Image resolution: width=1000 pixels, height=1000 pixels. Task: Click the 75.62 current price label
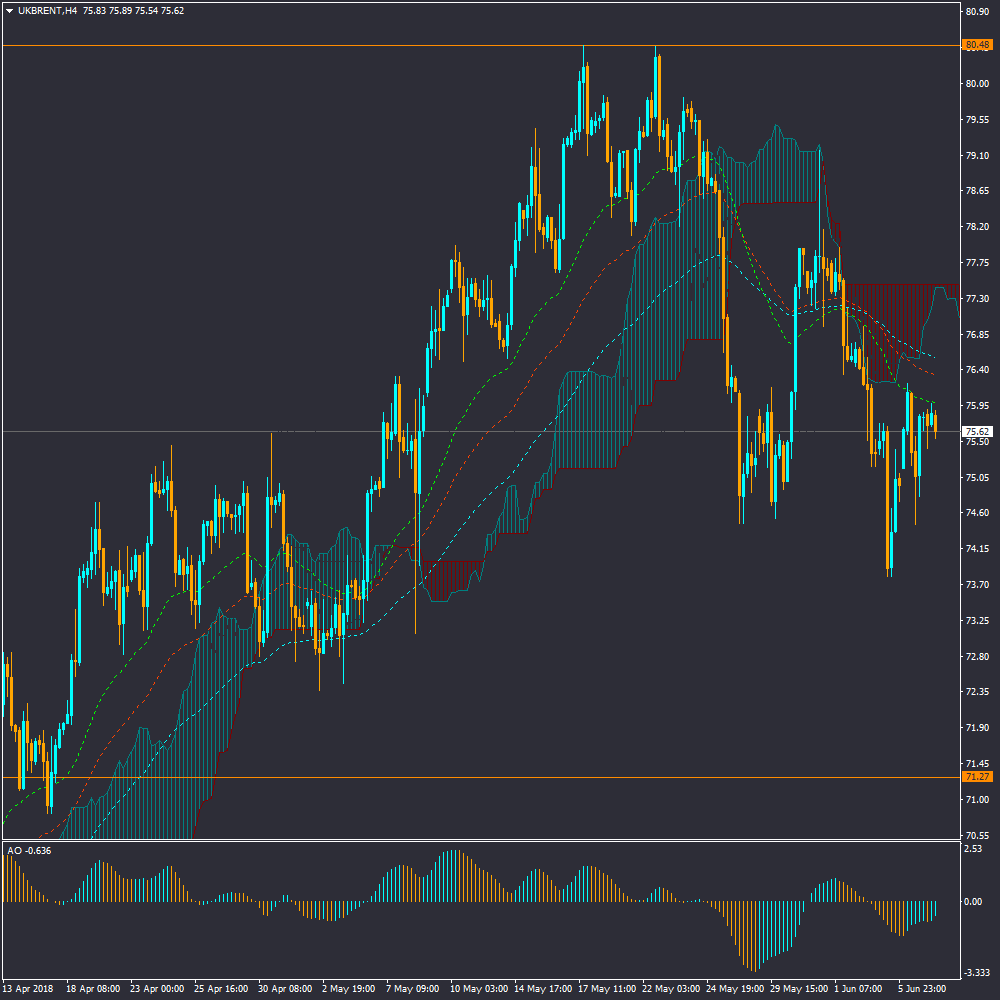(975, 432)
